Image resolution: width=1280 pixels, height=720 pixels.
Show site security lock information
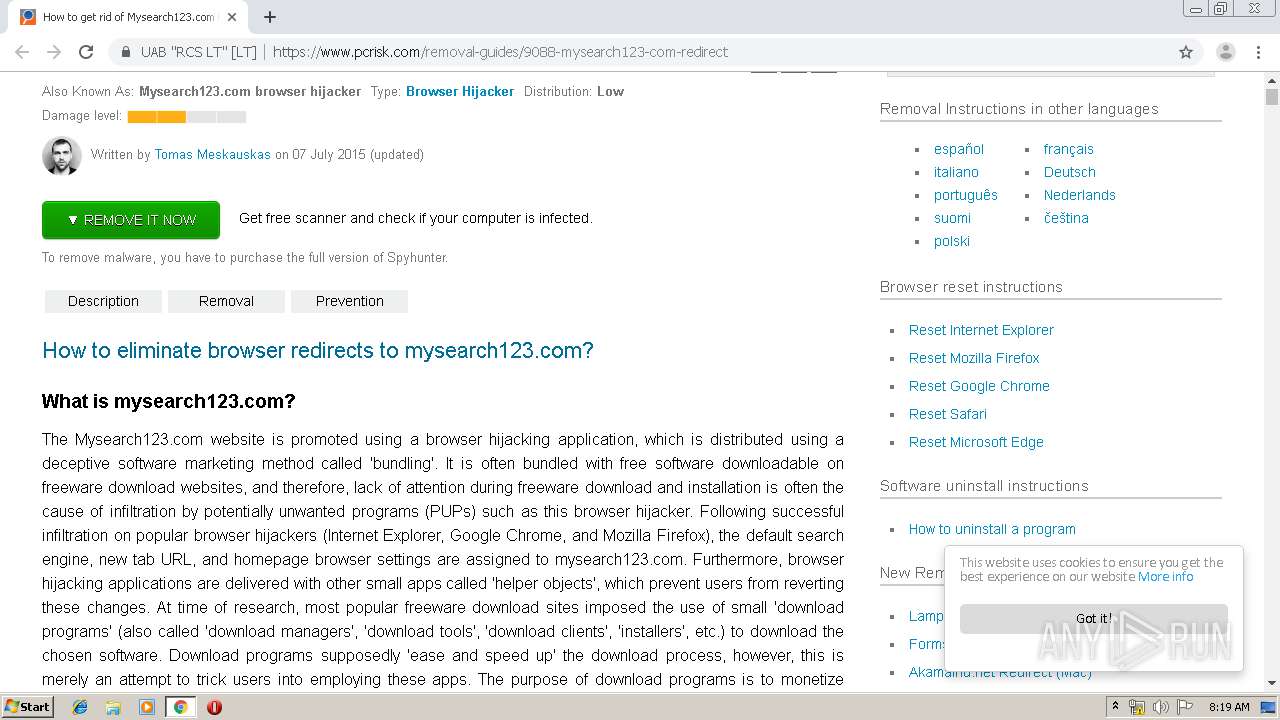click(126, 52)
